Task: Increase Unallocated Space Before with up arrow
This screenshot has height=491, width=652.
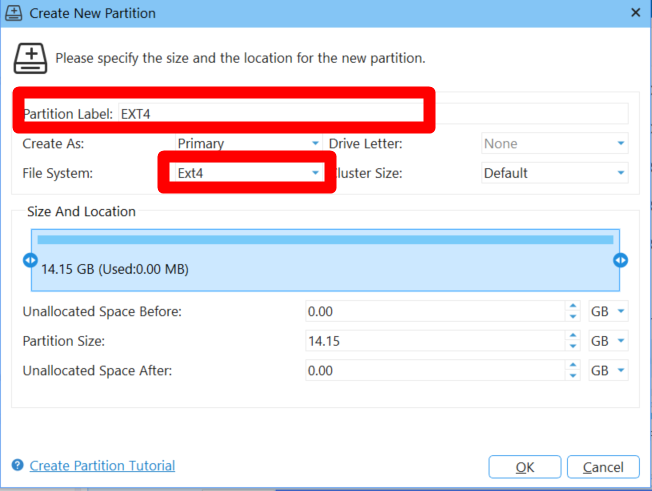Action: [573, 306]
